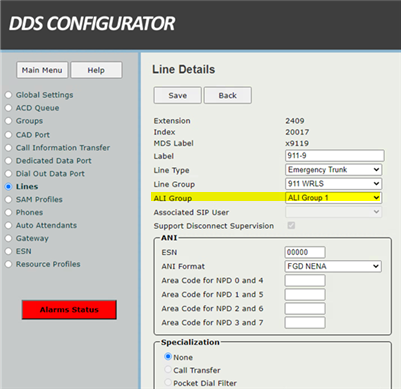This screenshot has width=401, height=389.
Task: Select the Lines sidebar option
Action: pyautogui.click(x=8, y=187)
